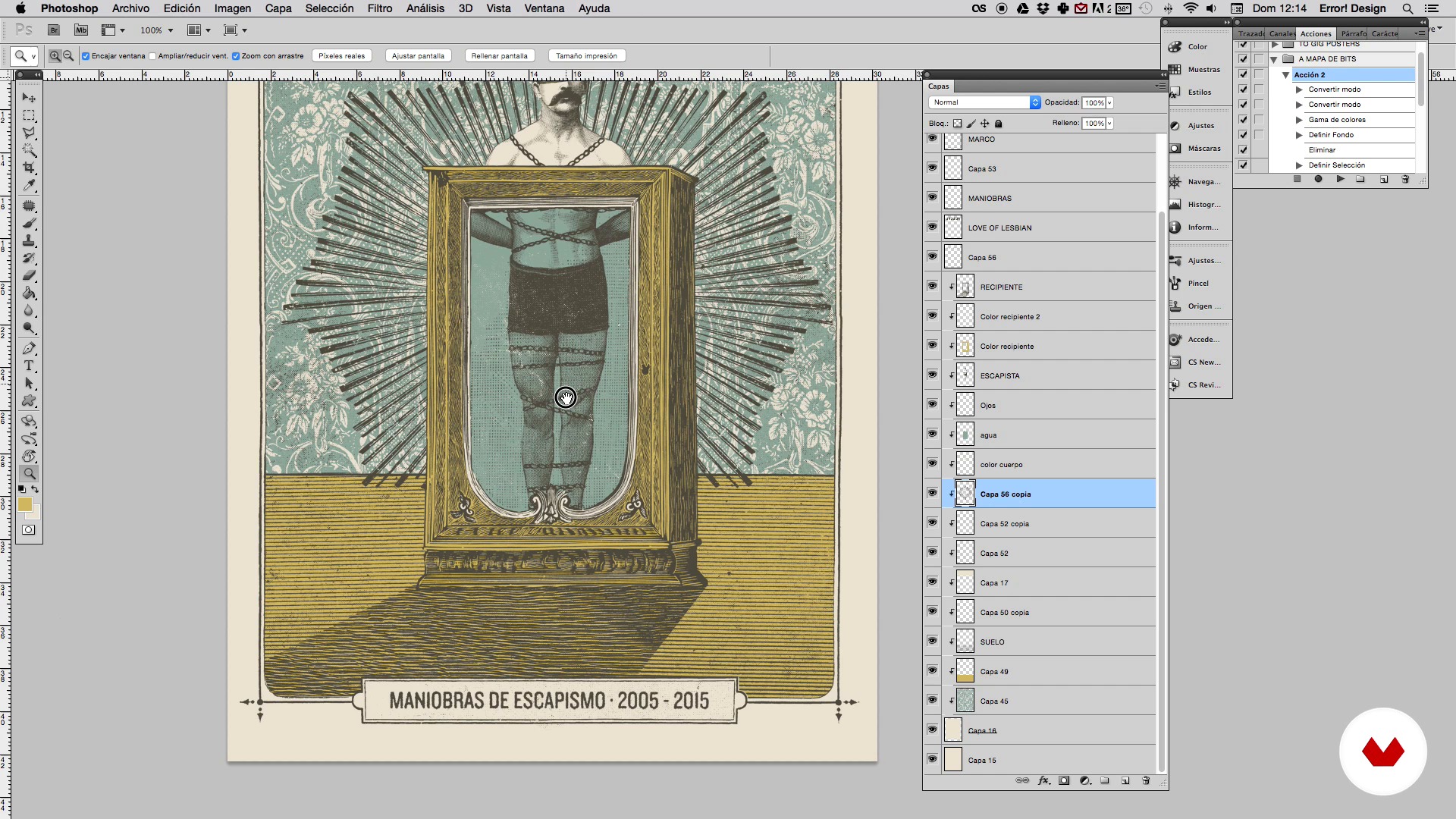Open the Muestras panel
The image size is (1456, 819).
click(x=1197, y=70)
